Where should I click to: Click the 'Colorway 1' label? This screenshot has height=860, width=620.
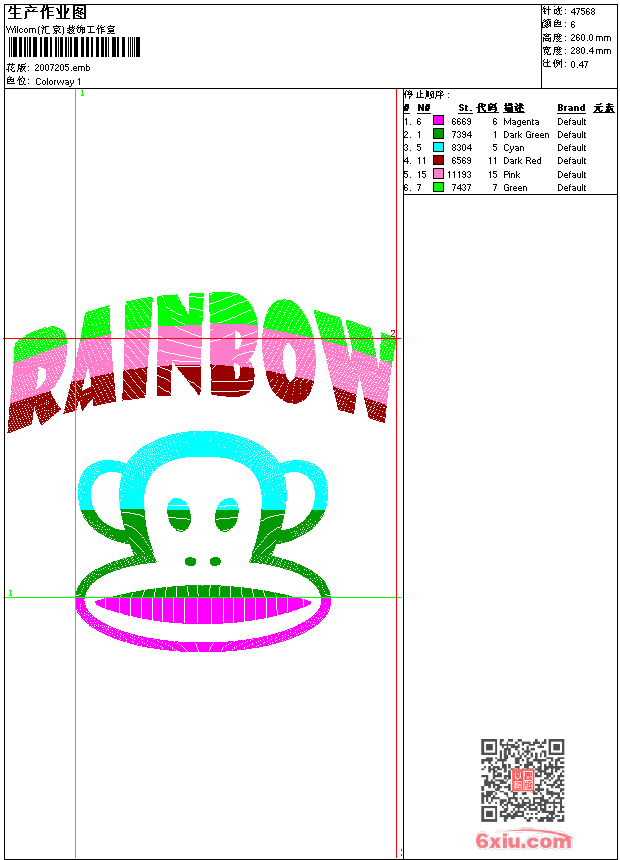(x=58, y=82)
